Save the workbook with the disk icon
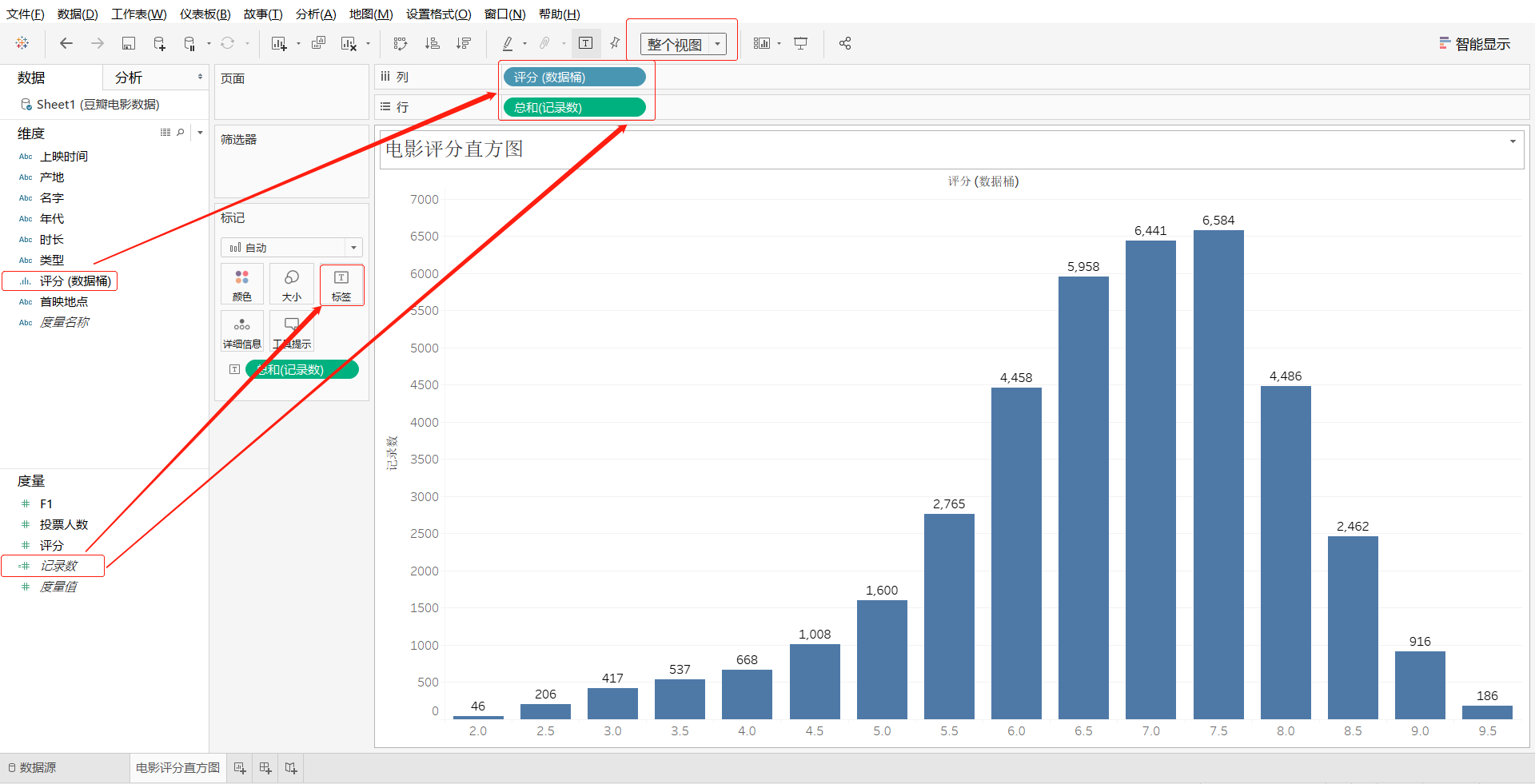The height and width of the screenshot is (784, 1535). coord(129,43)
